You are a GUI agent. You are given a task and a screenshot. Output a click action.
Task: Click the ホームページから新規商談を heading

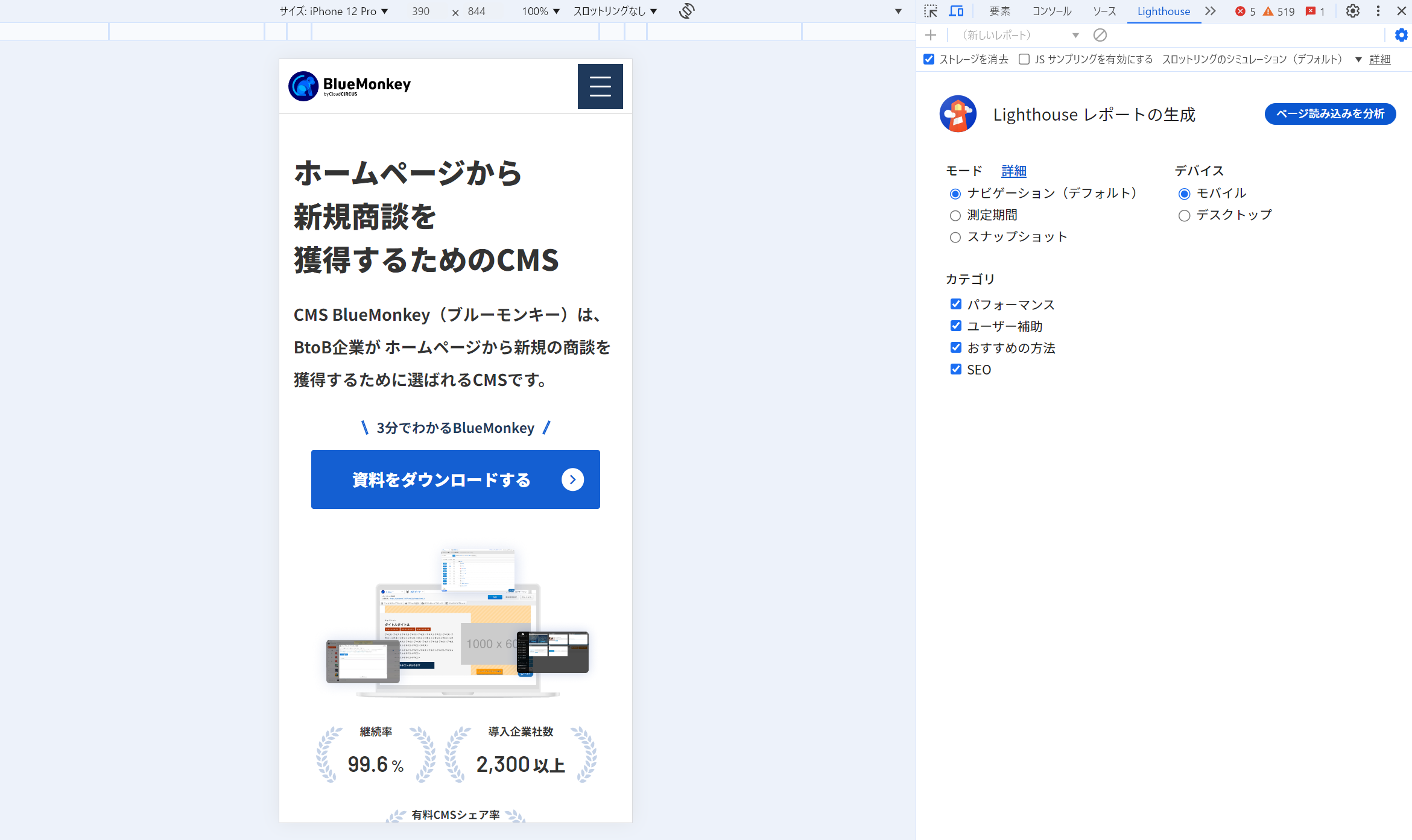(426, 216)
